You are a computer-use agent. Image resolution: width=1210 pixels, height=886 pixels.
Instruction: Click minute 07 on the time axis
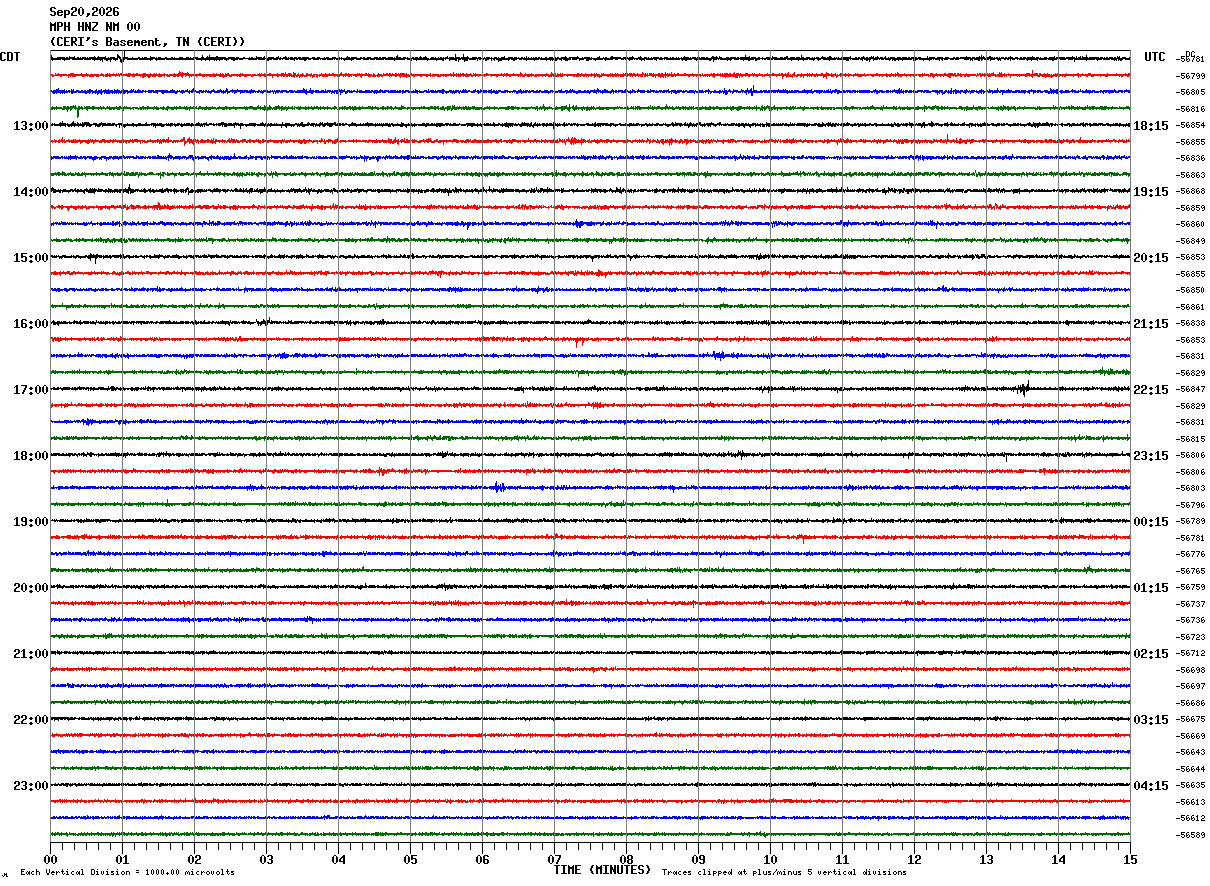click(554, 859)
